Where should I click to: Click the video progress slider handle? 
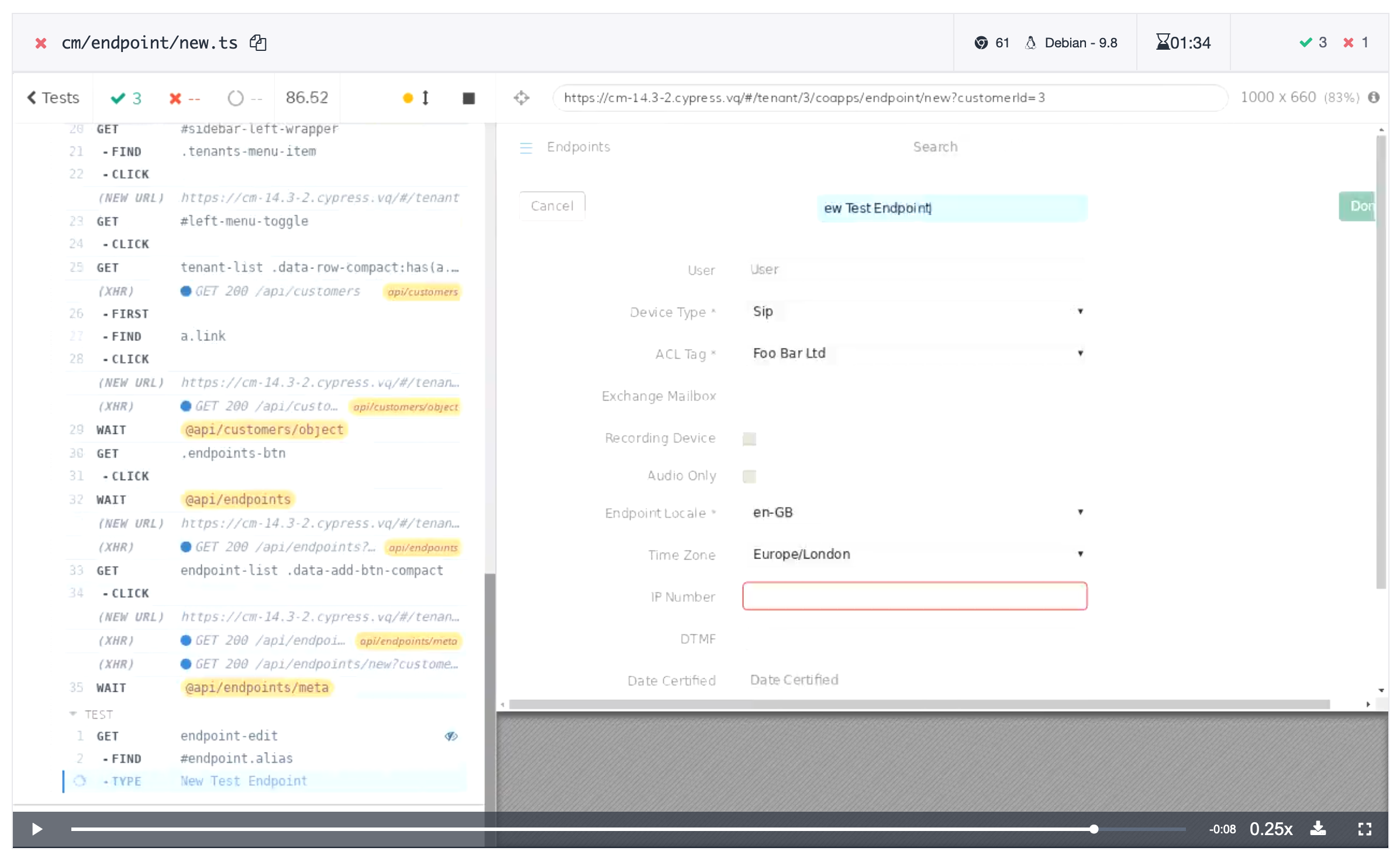pos(1094,829)
